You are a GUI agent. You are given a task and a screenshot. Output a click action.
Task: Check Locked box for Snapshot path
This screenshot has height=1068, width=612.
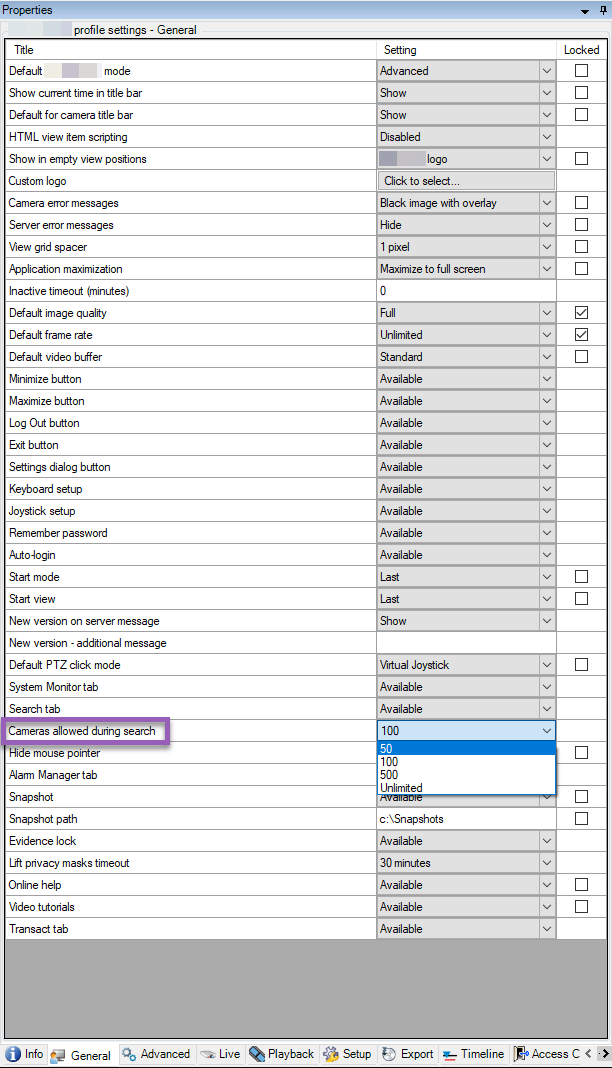point(581,819)
